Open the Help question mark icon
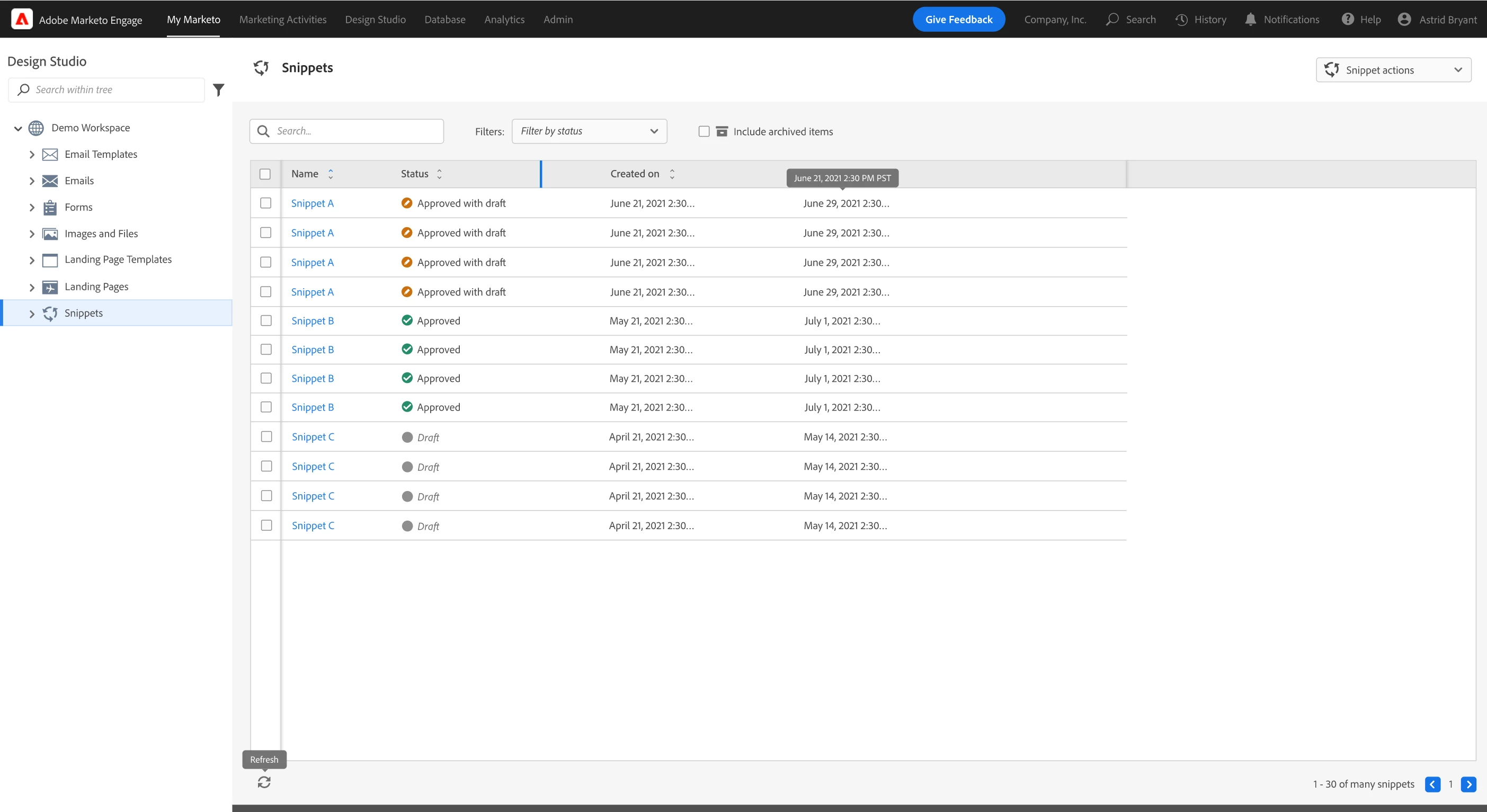The image size is (1487, 812). (1347, 20)
